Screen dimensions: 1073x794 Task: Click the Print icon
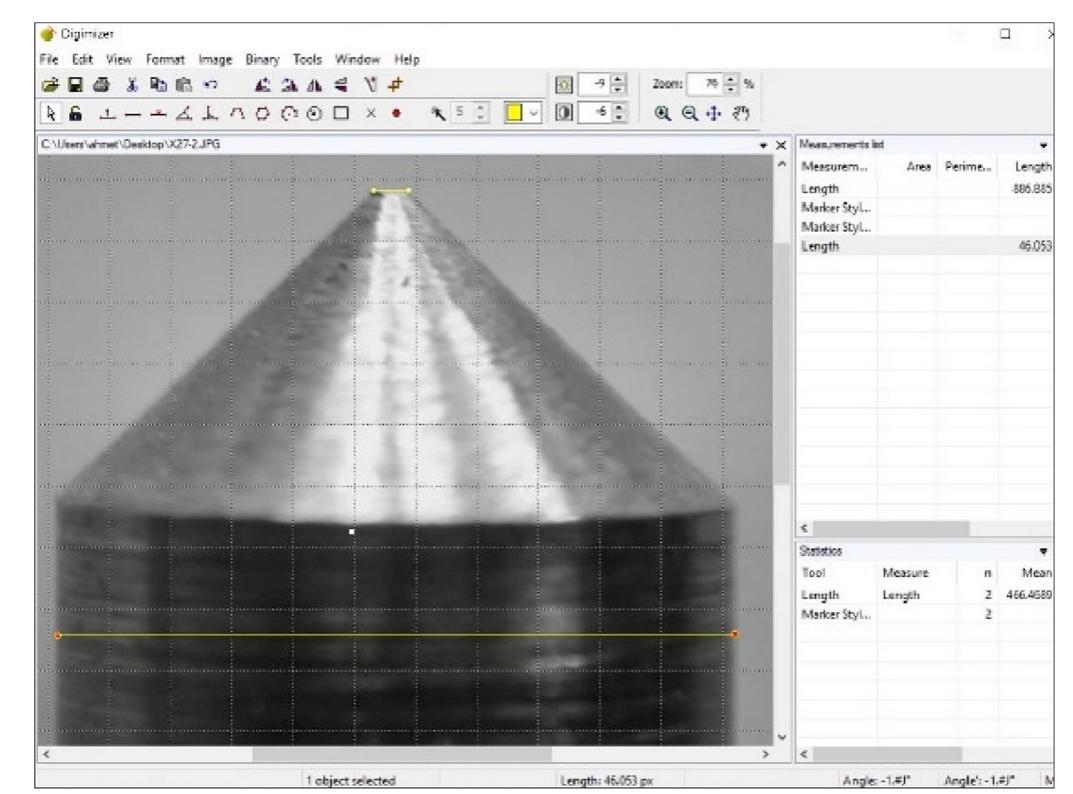click(x=101, y=85)
